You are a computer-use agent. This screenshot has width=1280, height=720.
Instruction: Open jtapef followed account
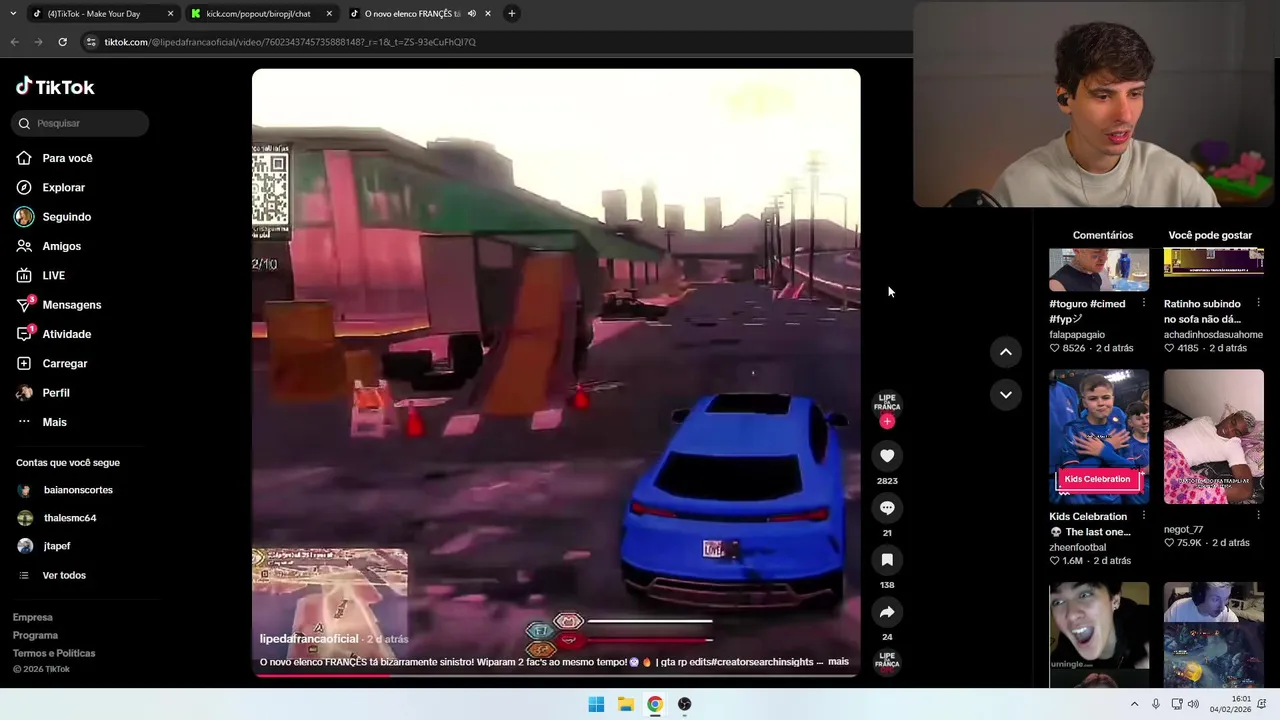click(57, 546)
